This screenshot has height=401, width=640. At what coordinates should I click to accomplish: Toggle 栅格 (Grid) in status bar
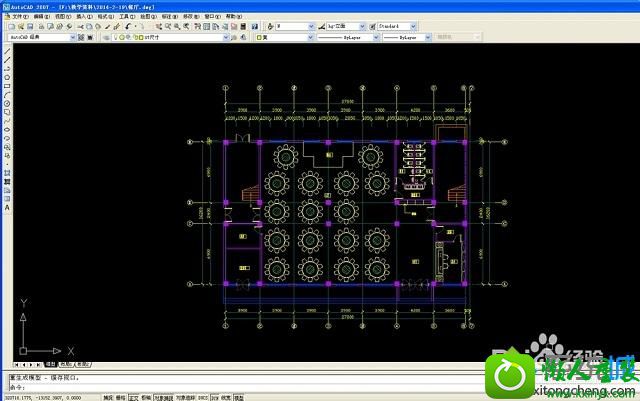(120, 397)
